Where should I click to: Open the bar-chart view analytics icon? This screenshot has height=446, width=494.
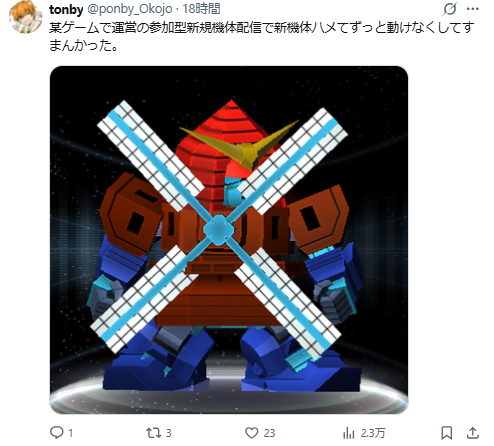[x=349, y=433]
